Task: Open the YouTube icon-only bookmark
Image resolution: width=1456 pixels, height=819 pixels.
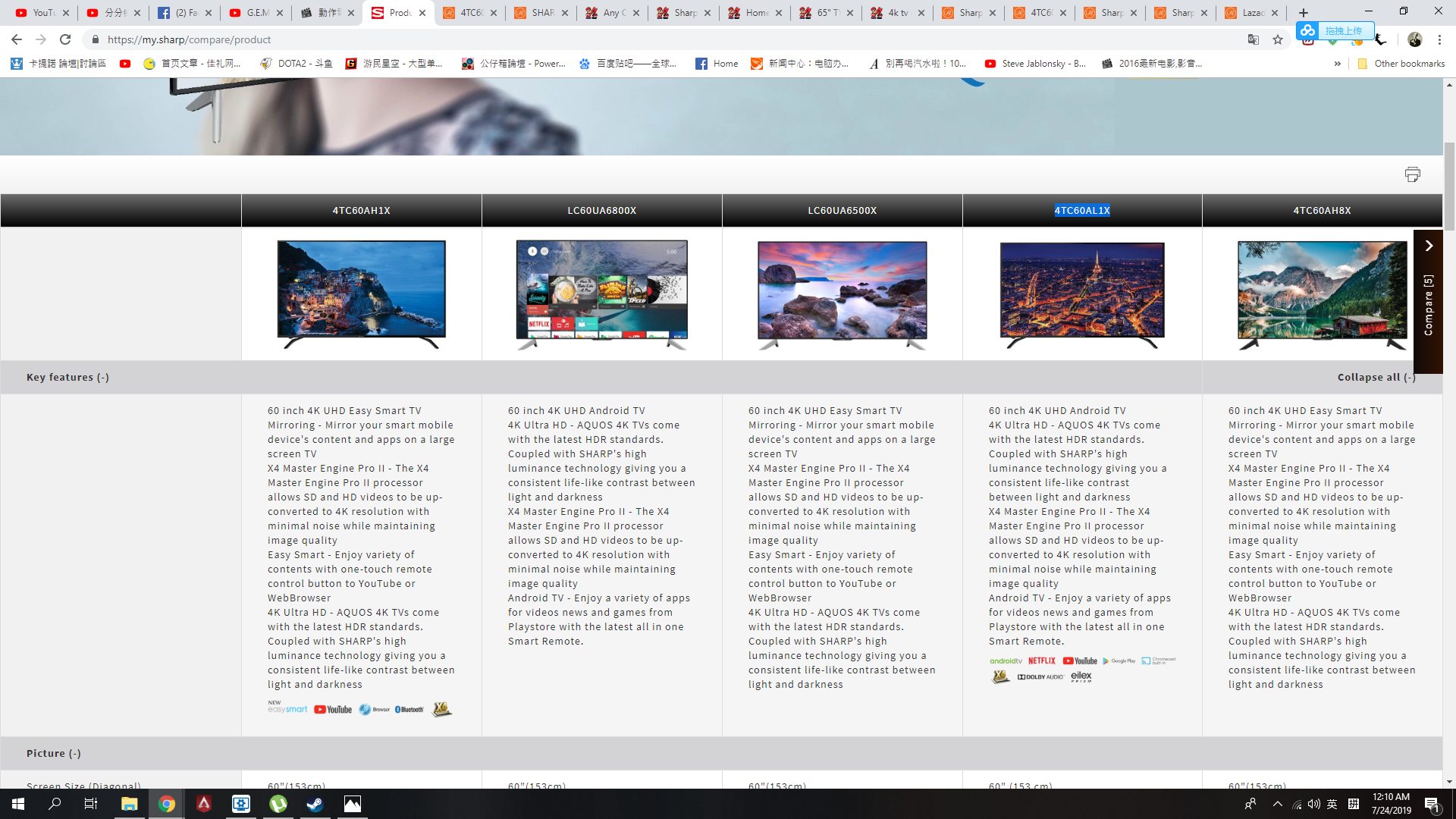Action: coord(125,64)
